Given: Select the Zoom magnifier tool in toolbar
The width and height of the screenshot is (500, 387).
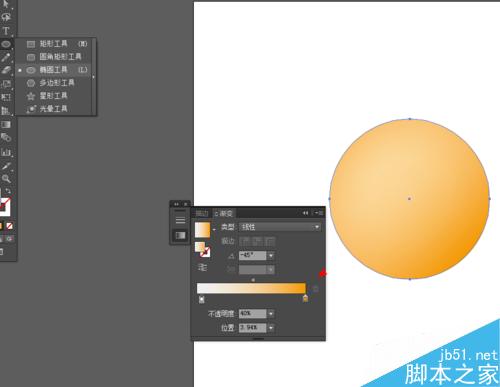Looking at the screenshot, I should [x=6, y=179].
